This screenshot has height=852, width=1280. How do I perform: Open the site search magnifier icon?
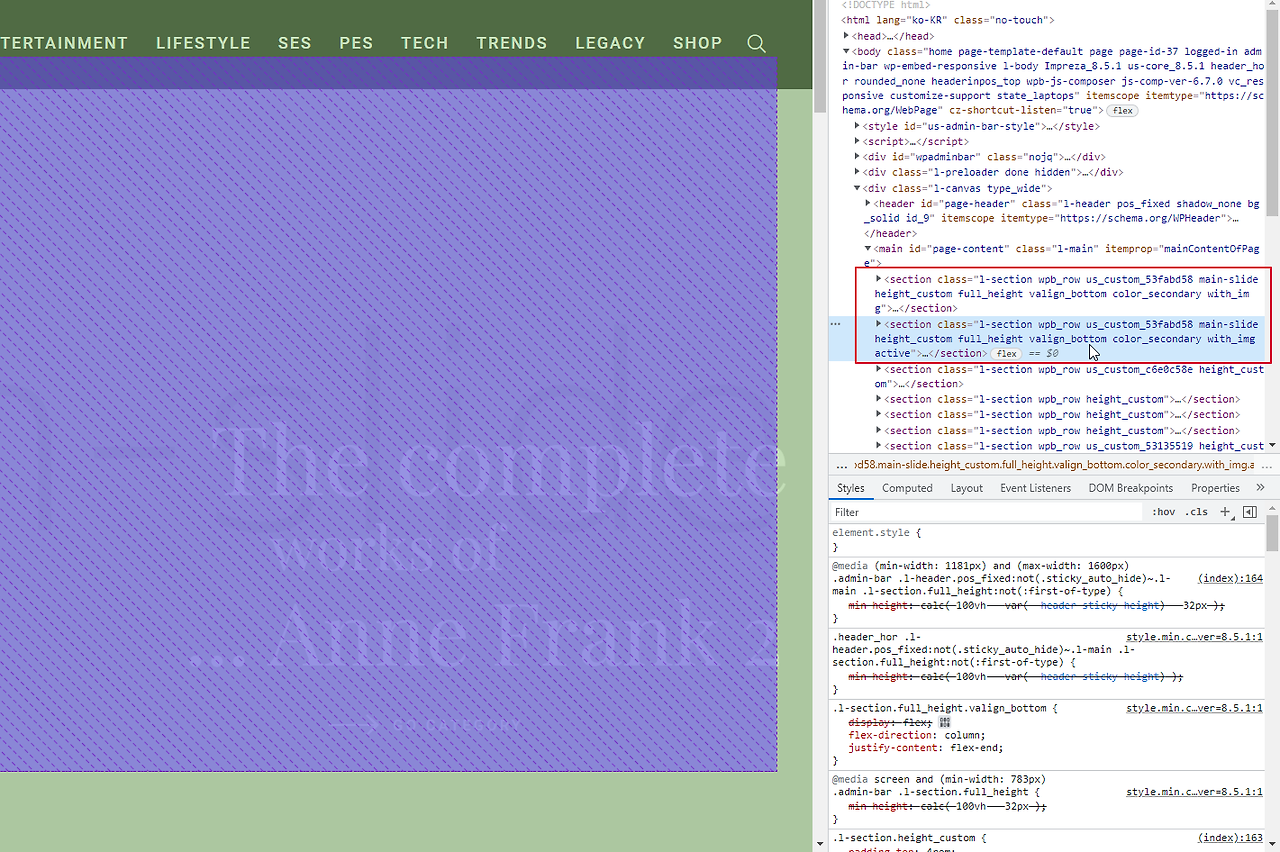coord(756,43)
